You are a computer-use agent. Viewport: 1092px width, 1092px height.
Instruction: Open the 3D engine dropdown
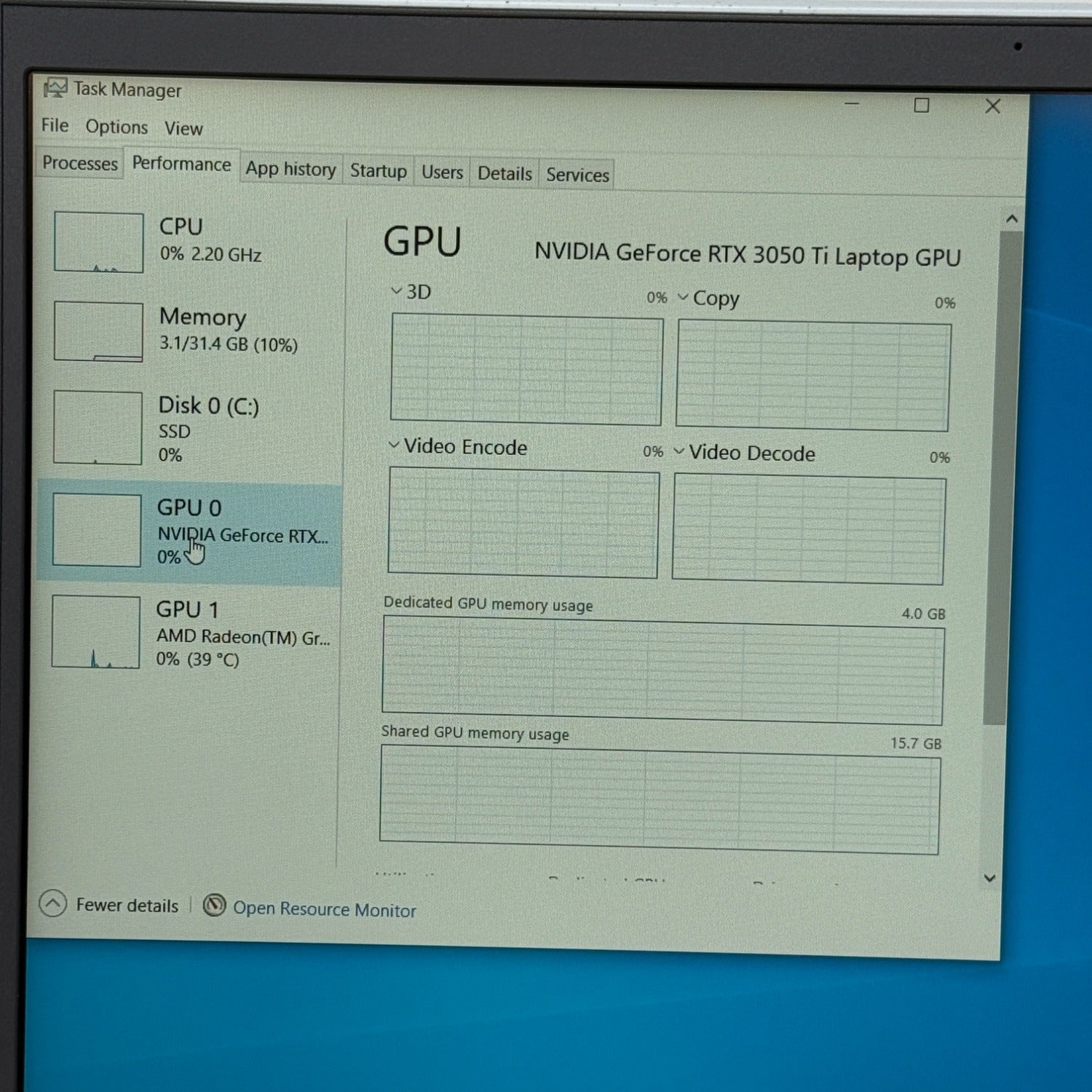click(x=397, y=291)
